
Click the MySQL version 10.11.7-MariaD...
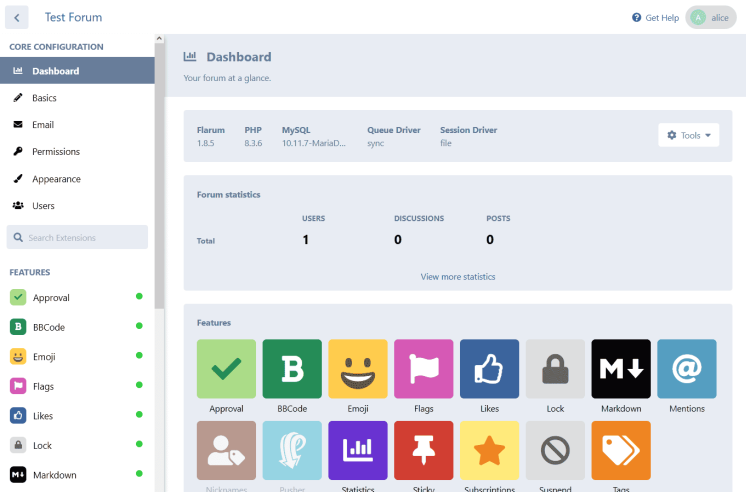pos(314,143)
